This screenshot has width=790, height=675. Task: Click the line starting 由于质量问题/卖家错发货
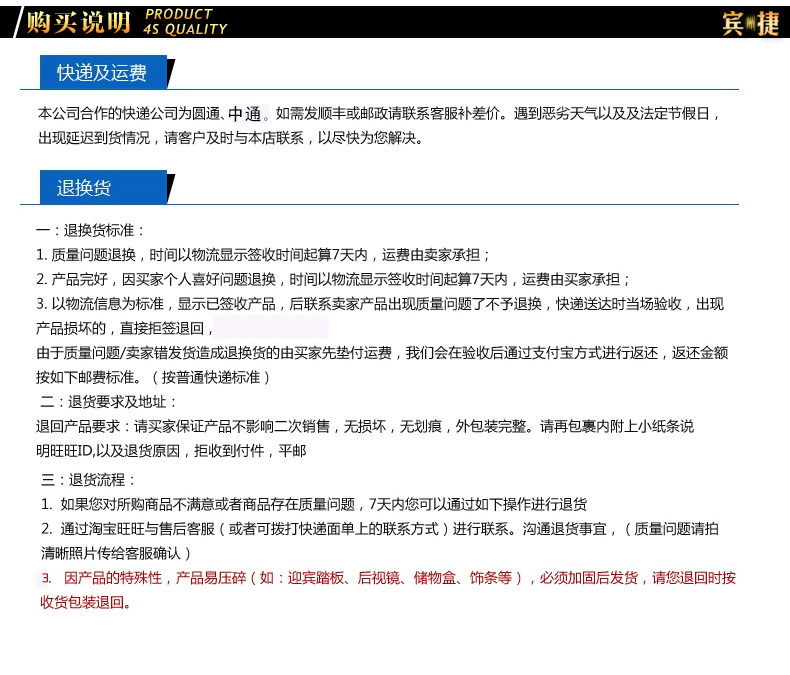tap(382, 353)
